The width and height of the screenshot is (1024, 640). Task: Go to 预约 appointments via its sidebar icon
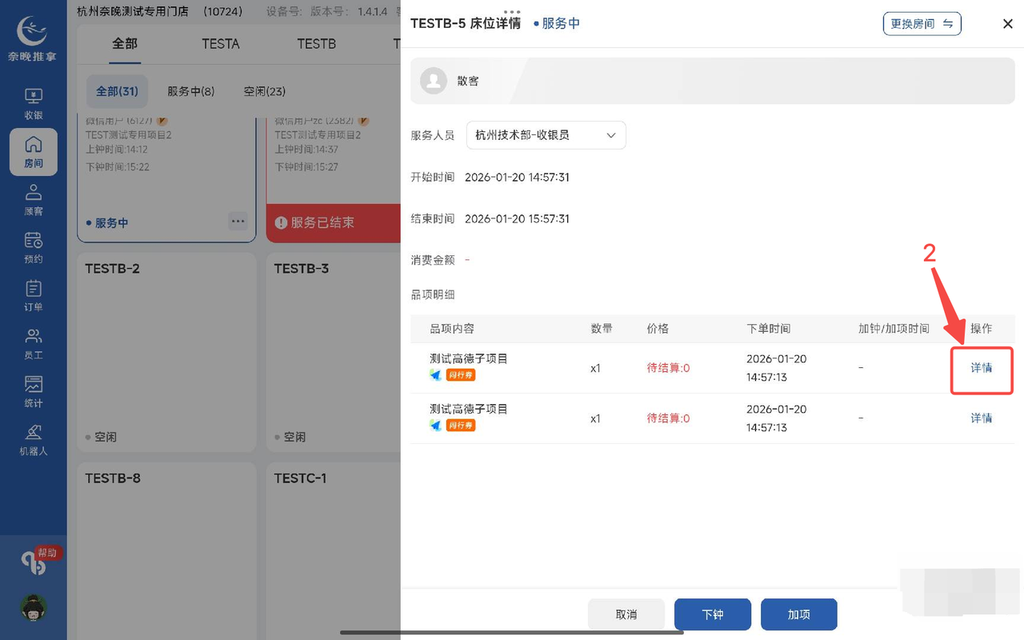coord(33,247)
